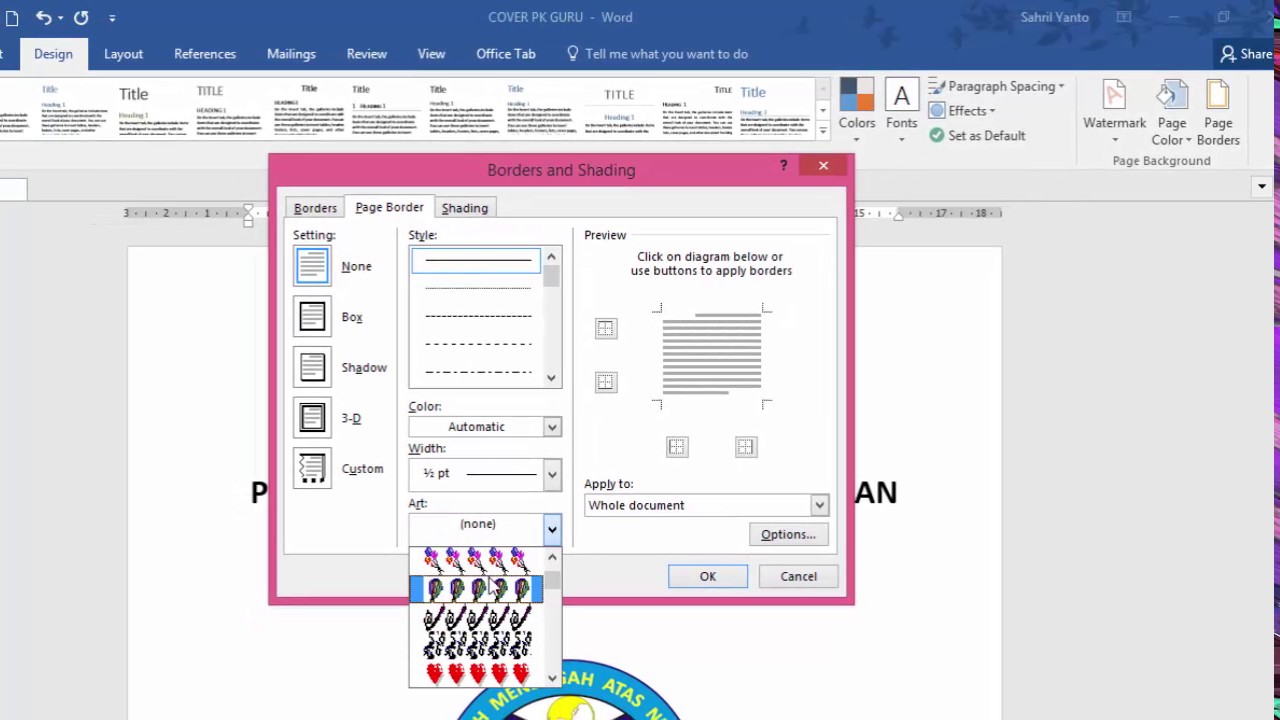Click the dialog Help question mark

point(784,166)
